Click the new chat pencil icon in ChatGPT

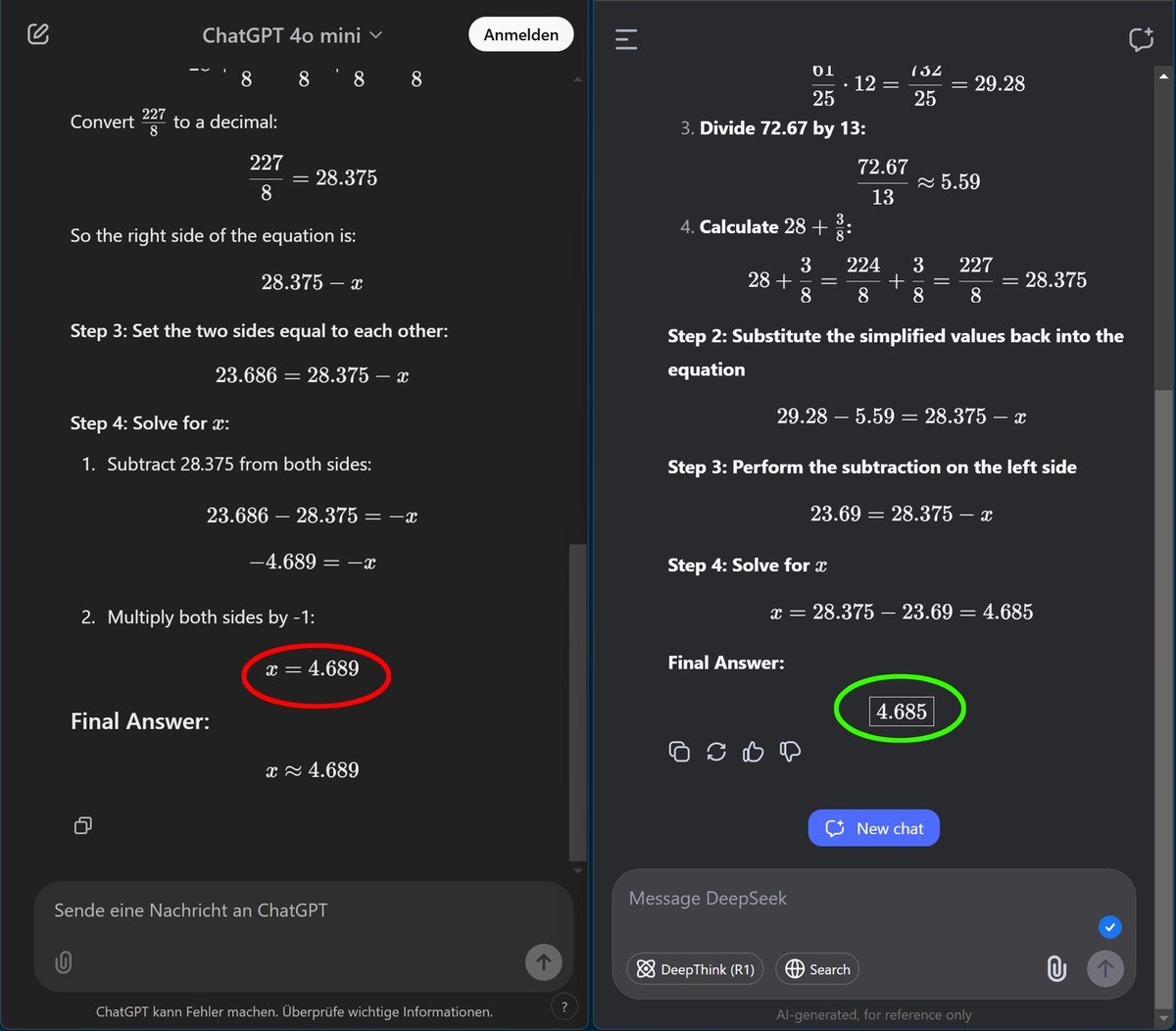point(38,34)
